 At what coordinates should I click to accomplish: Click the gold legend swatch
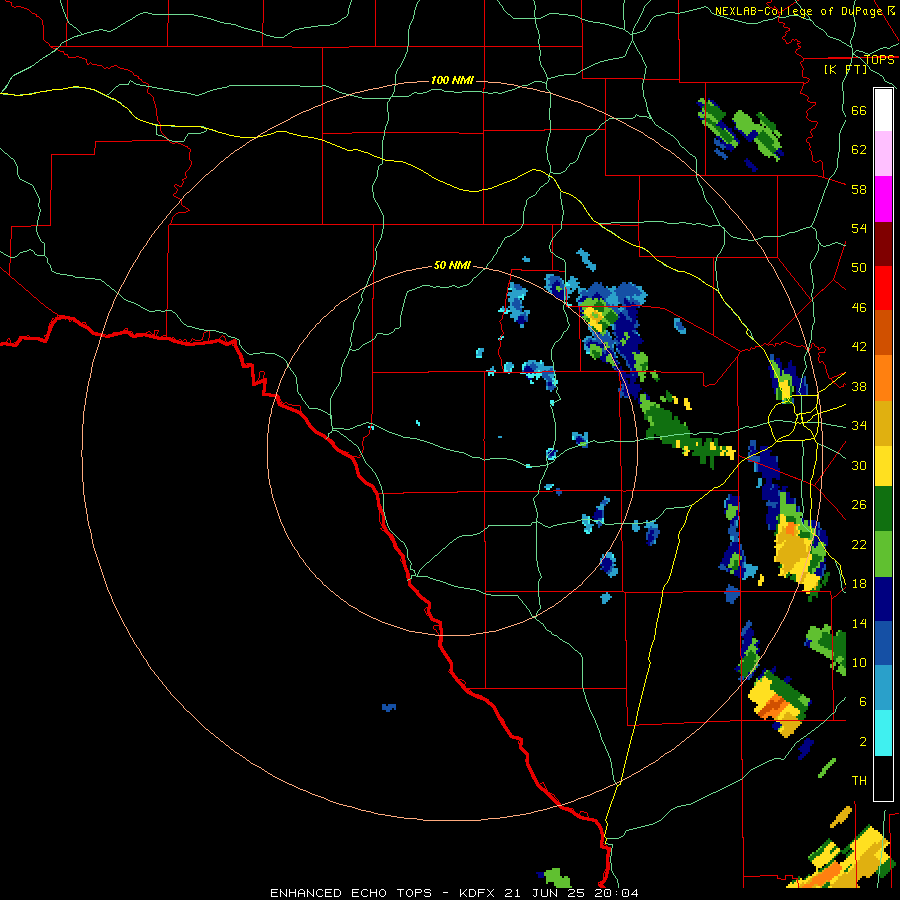click(883, 423)
